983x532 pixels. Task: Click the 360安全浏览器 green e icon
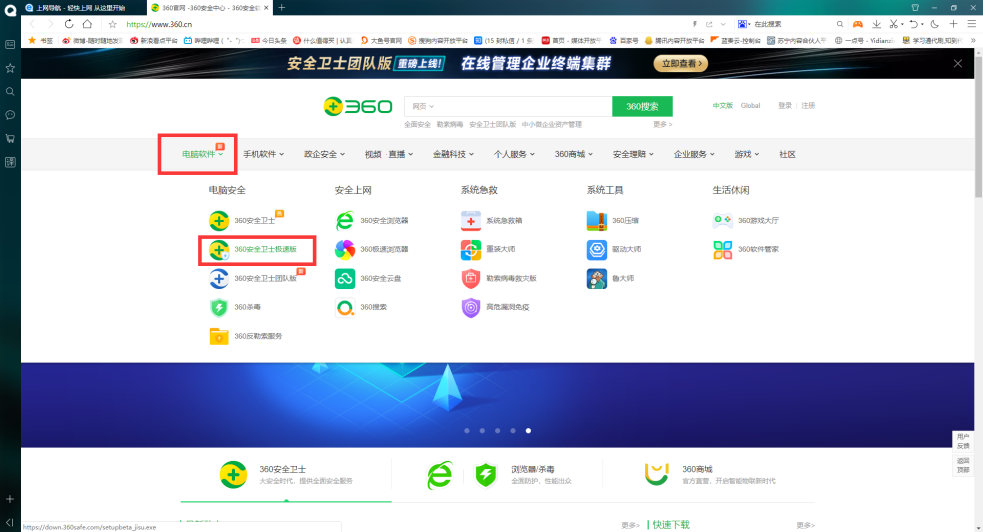[345, 221]
